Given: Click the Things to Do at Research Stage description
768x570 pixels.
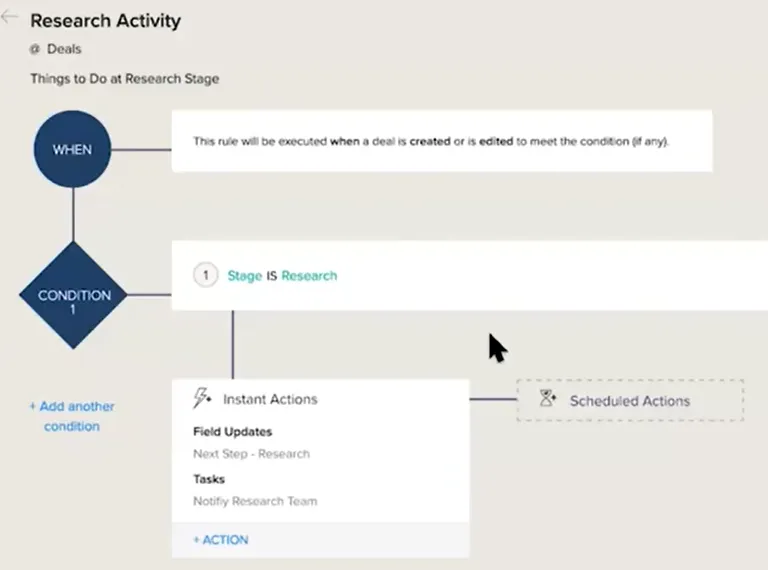Looking at the screenshot, I should [125, 79].
